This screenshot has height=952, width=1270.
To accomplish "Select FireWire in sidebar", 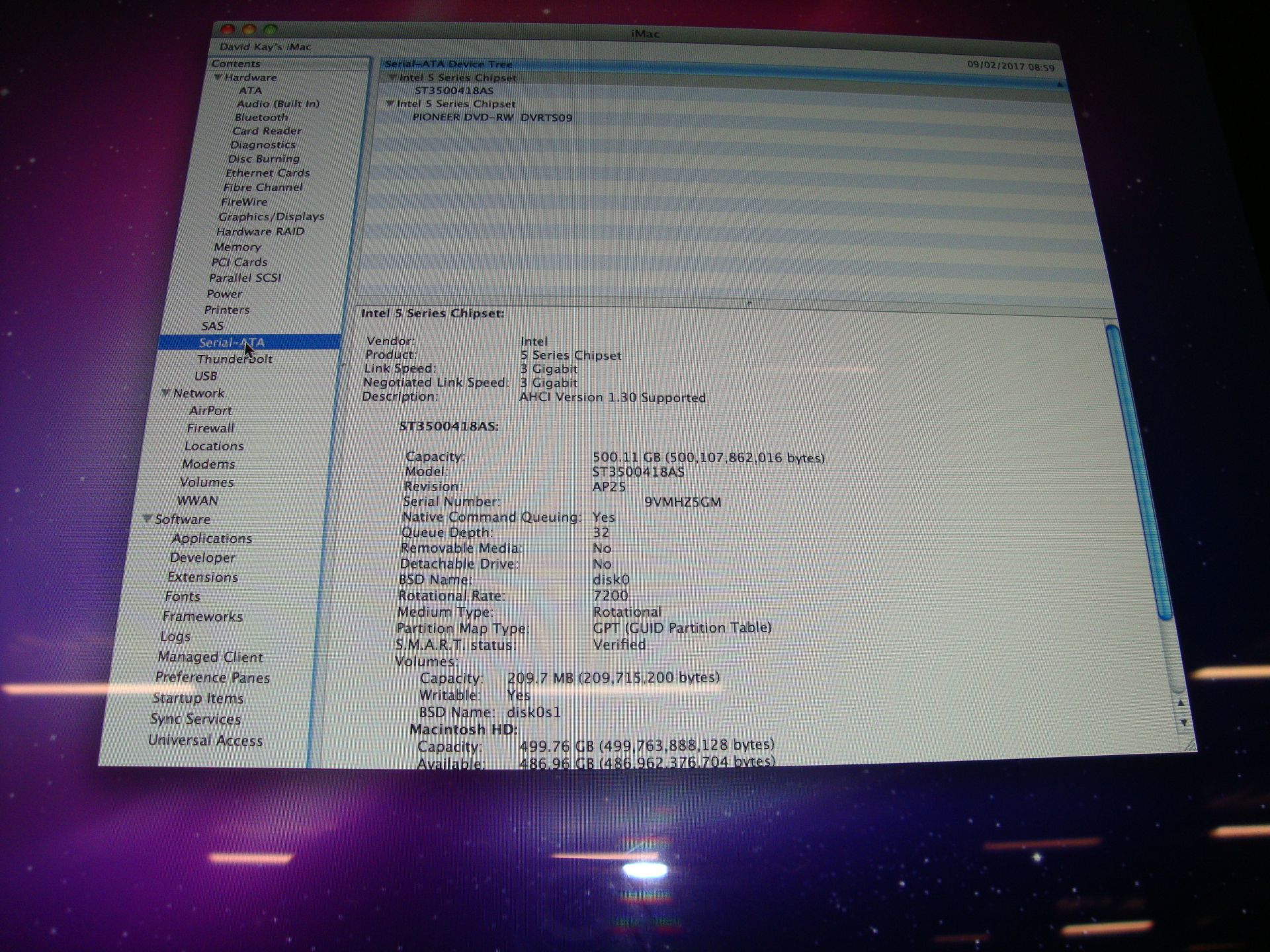I will tap(244, 202).
